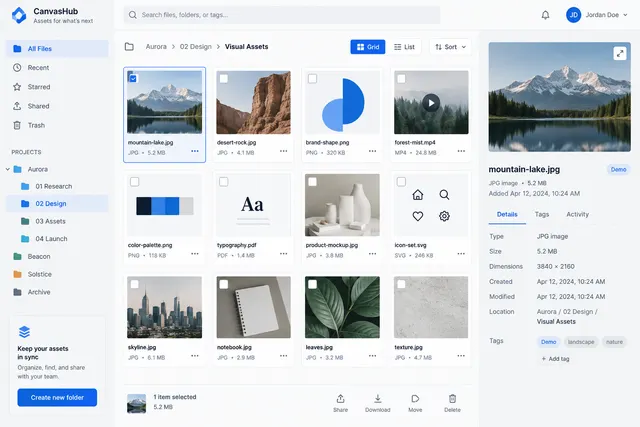640x427 pixels.
Task: Delete the selected item
Action: (x=452, y=403)
